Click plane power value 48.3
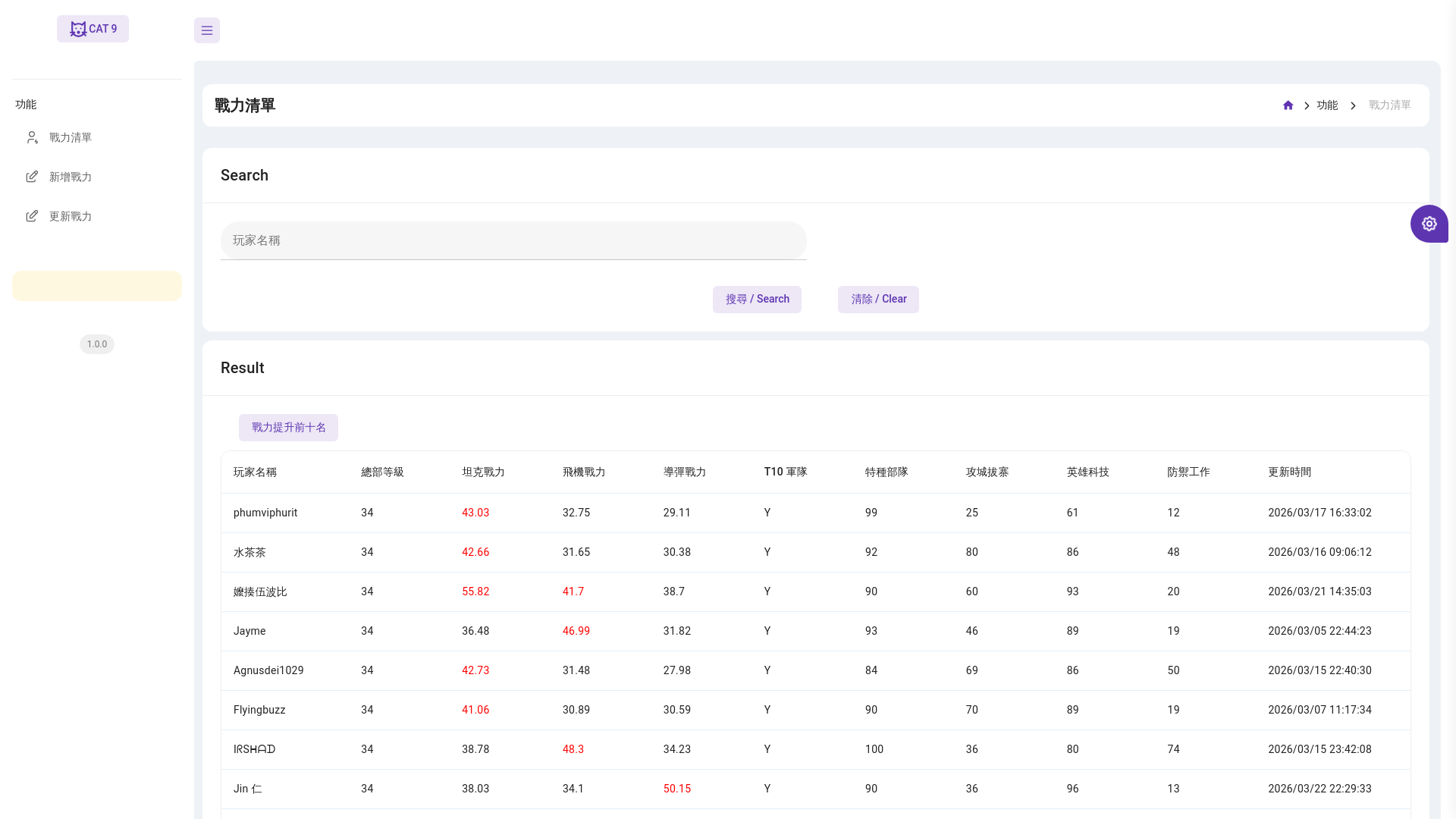 coord(573,750)
